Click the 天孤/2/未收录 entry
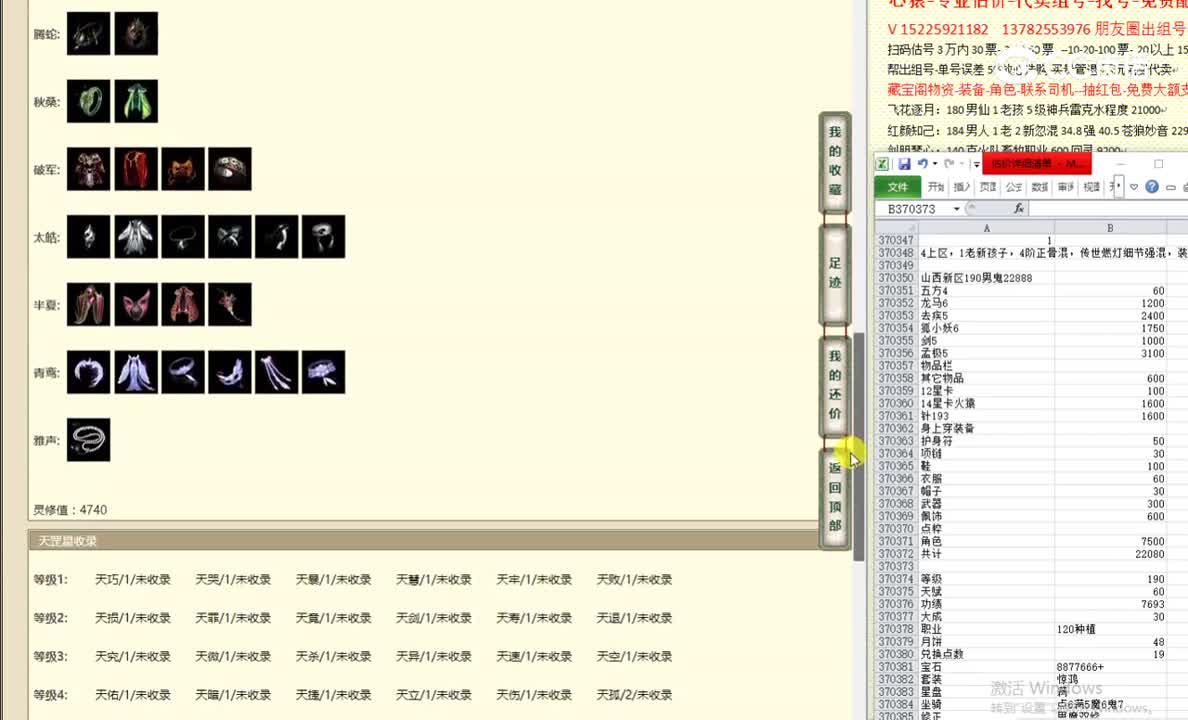1188x720 pixels. coord(634,695)
